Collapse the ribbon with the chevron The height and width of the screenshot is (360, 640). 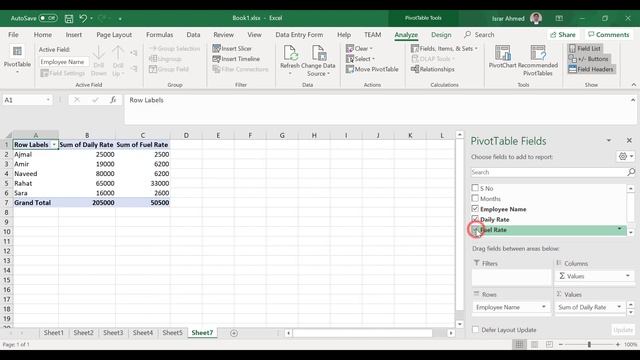click(x=633, y=84)
